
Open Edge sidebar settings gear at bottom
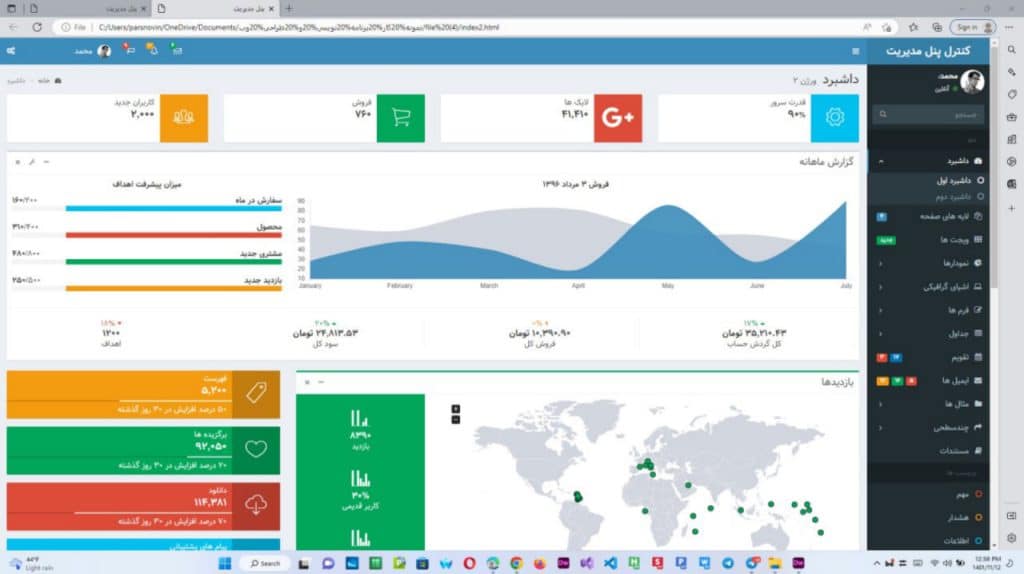1011,538
